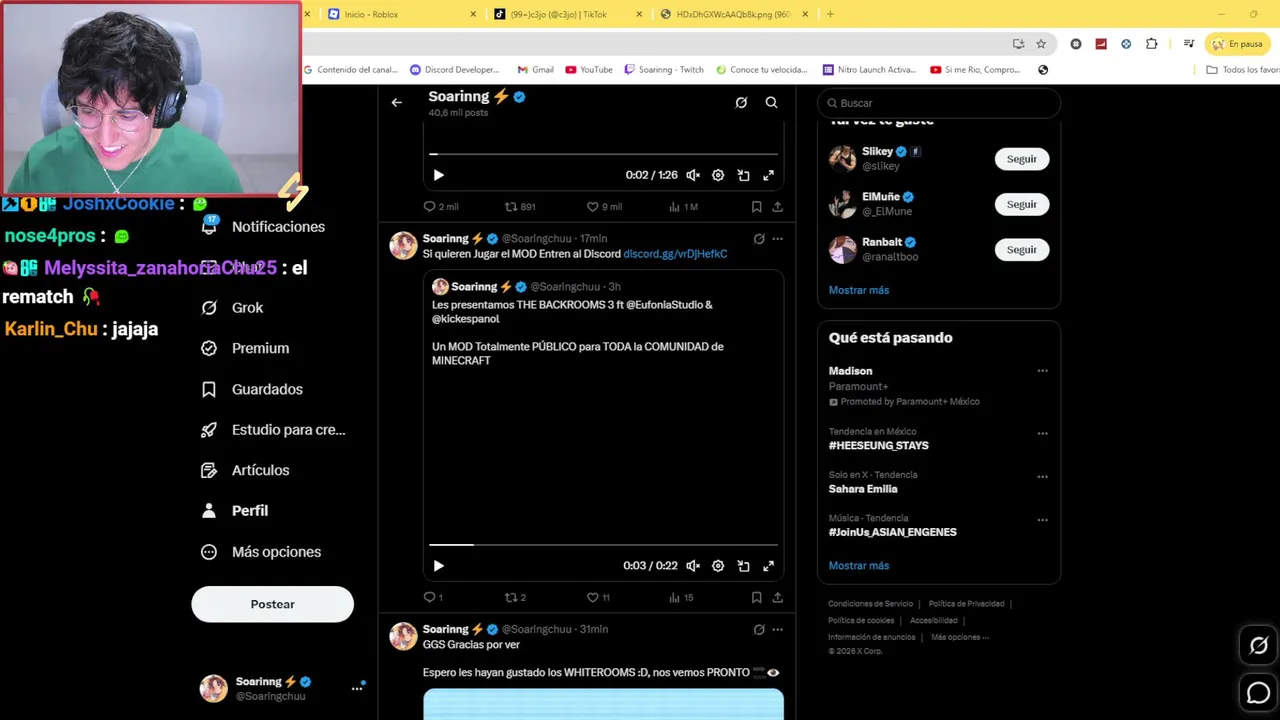Search the profile using magnifier icon
Screen dimensions: 1280x720
771,102
